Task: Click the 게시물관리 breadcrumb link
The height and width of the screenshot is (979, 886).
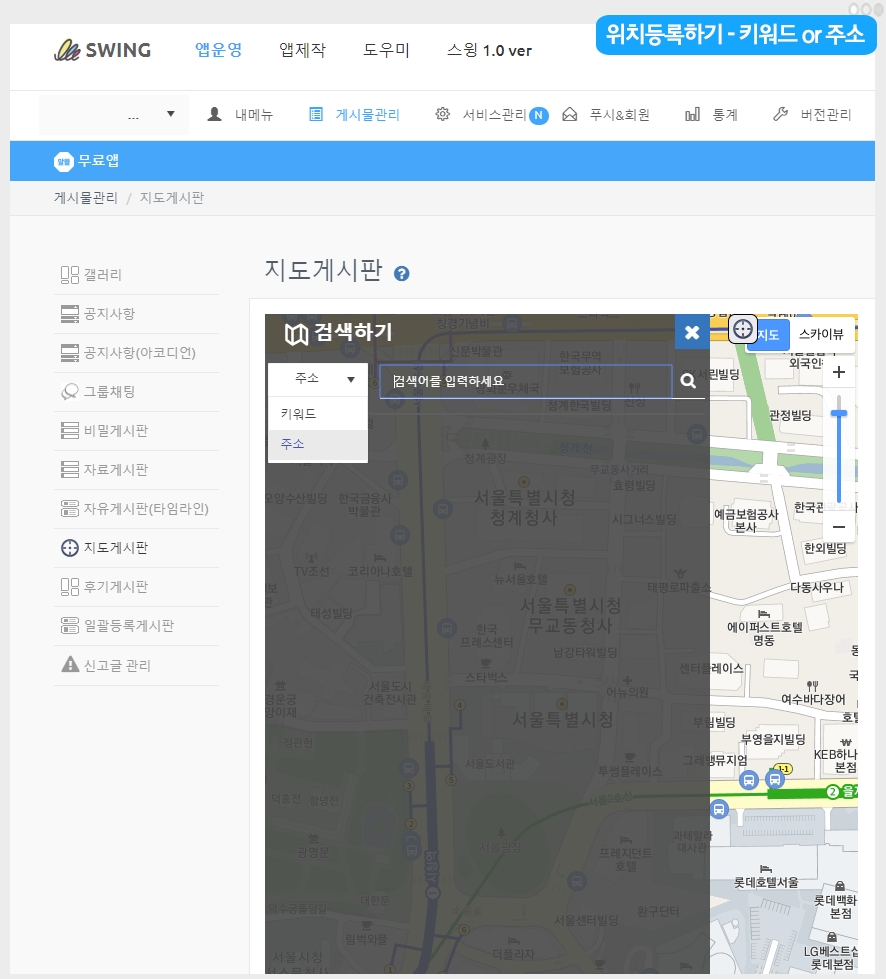Action: click(86, 198)
